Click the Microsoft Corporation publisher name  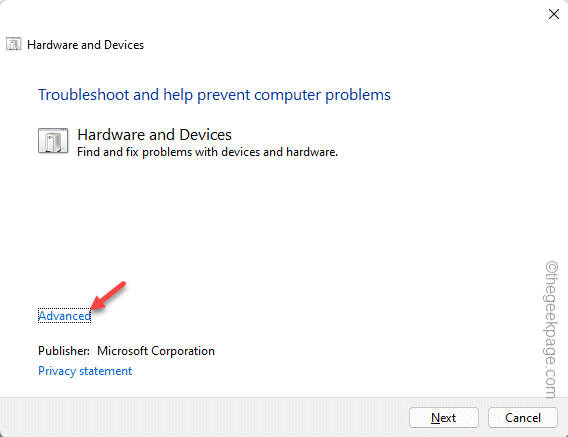tap(156, 351)
